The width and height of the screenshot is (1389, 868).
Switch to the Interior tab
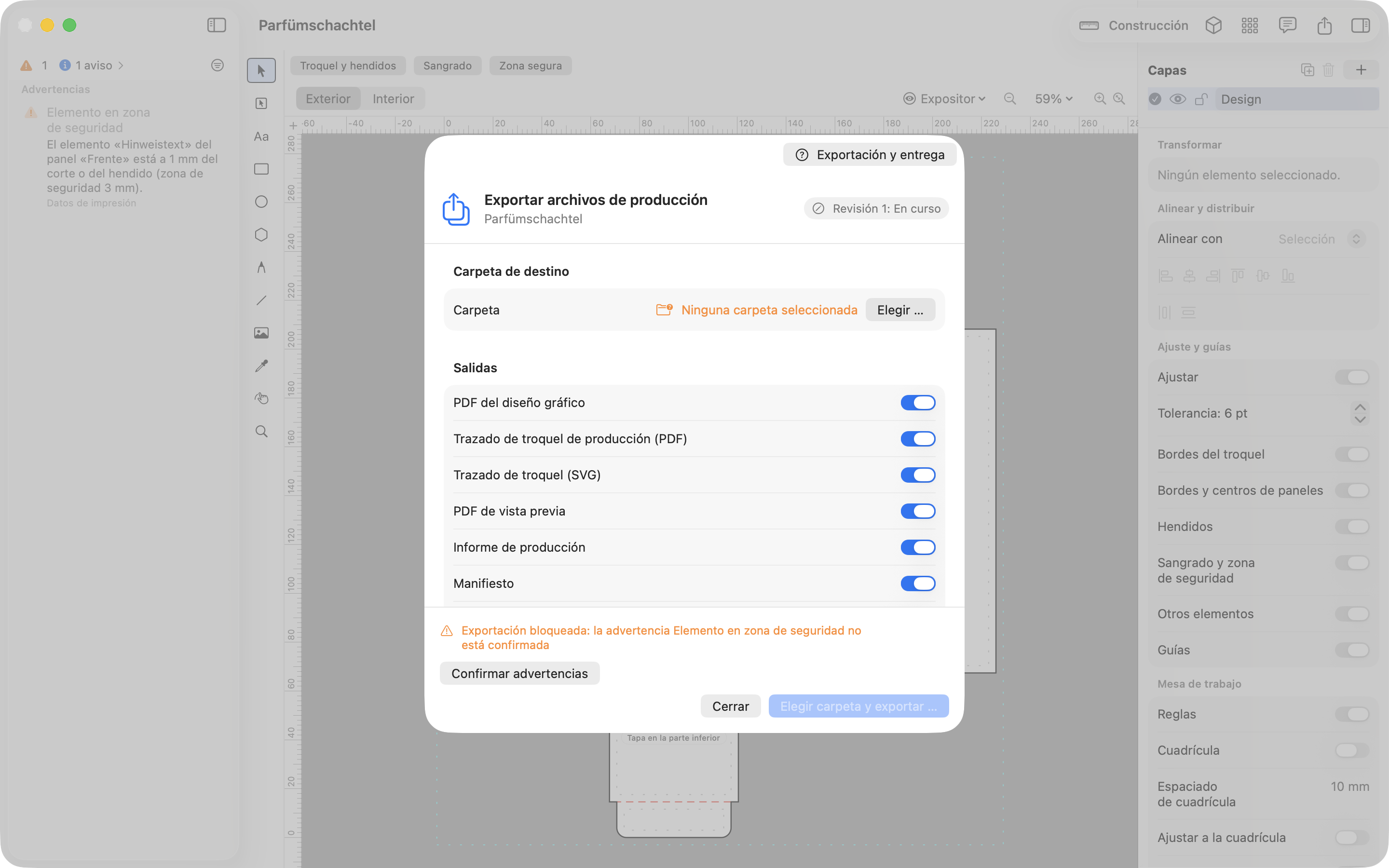(x=393, y=99)
